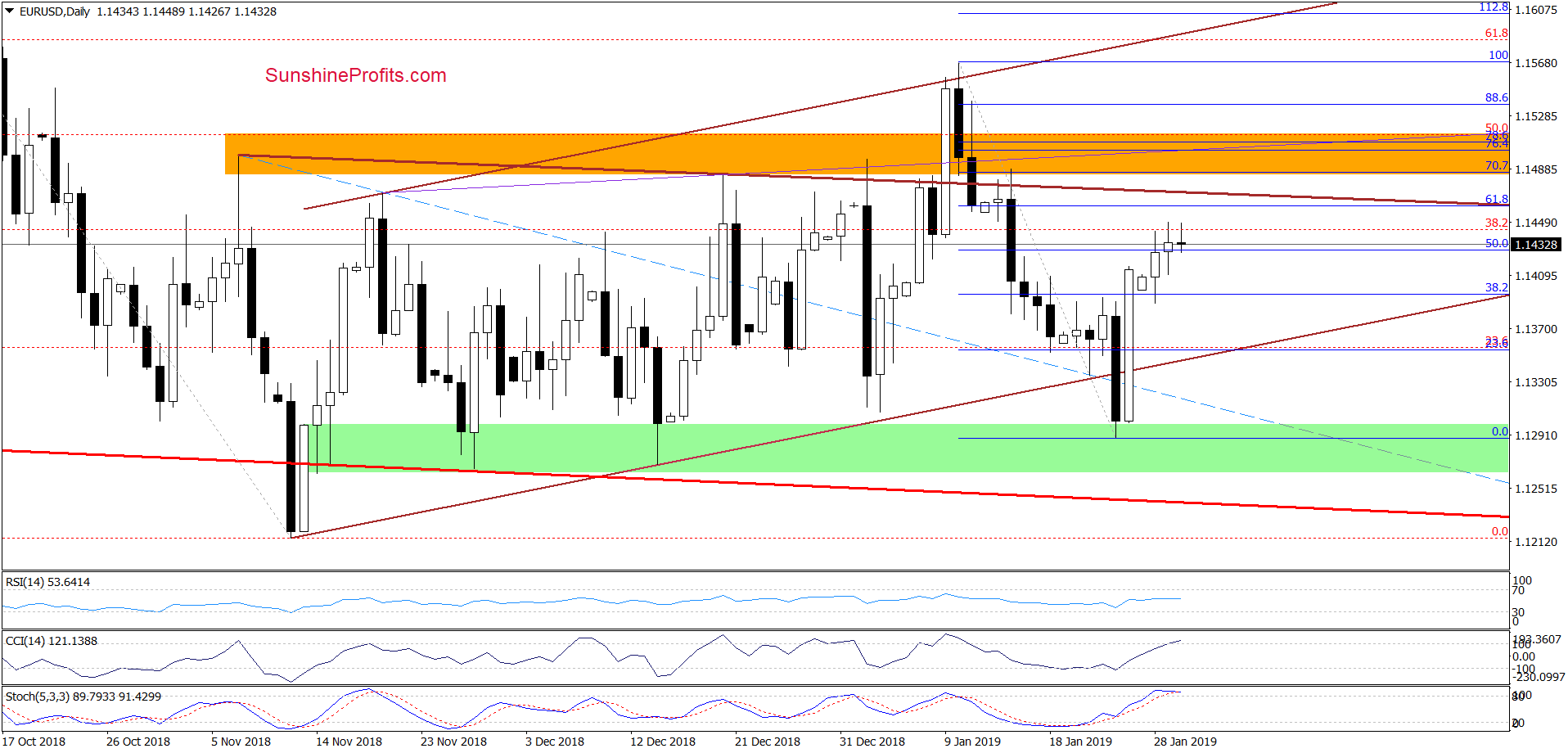Select the blue 0.0 Fibonacci level label
This screenshot has height=753, width=1568.
click(x=1499, y=431)
